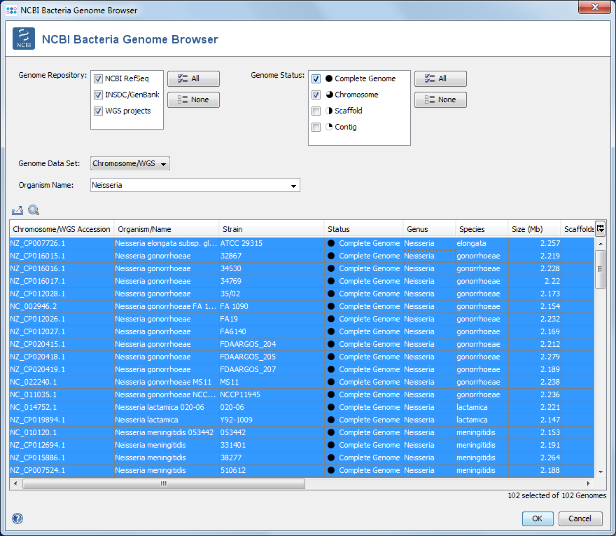Open the Genome Data Set dropdown
Image resolution: width=616 pixels, height=536 pixels.
point(130,163)
